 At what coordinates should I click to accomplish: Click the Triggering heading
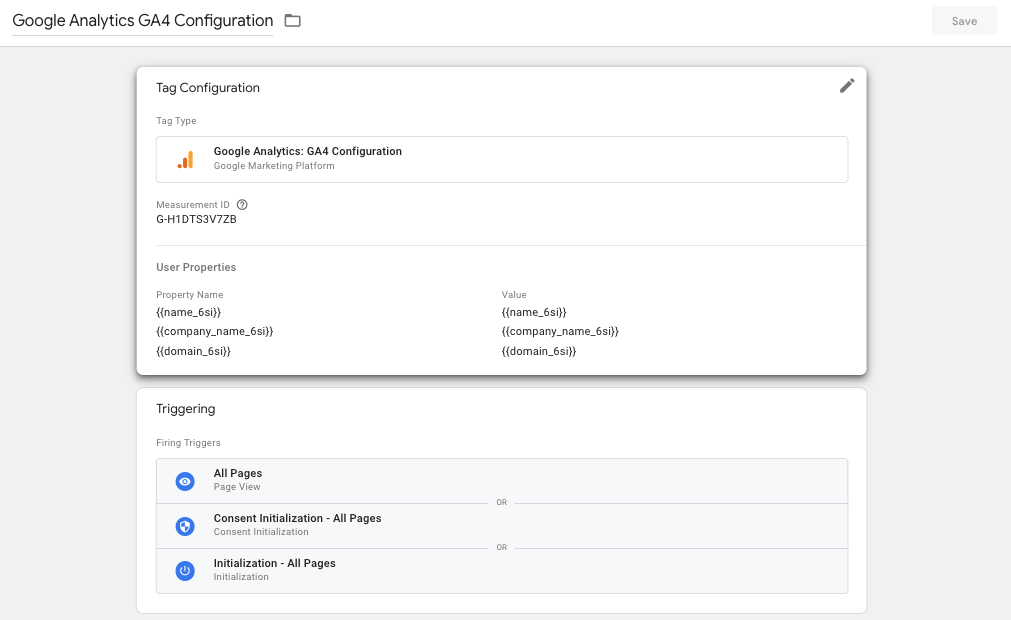186,409
